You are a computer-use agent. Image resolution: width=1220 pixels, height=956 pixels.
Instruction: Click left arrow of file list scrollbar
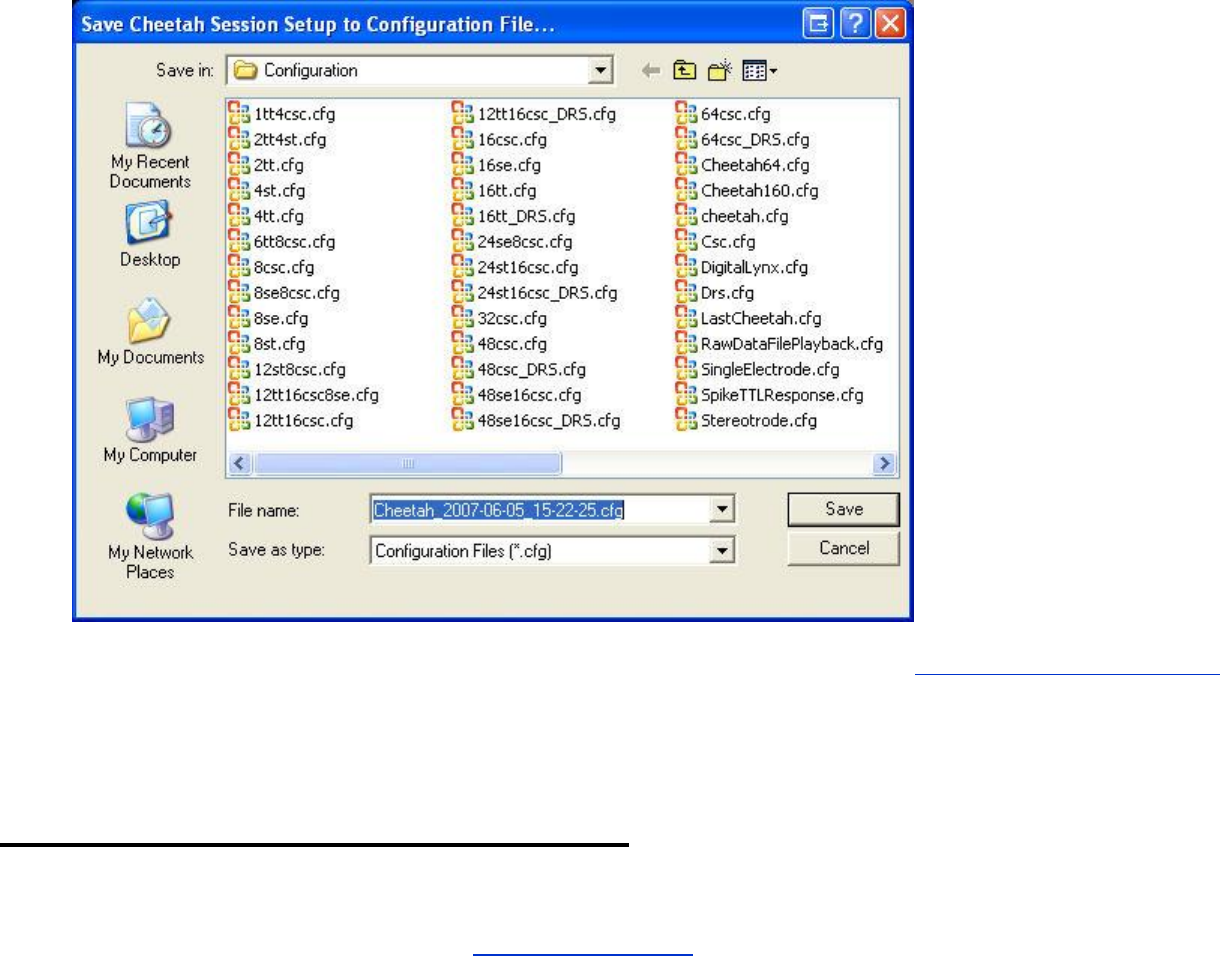pos(240,464)
